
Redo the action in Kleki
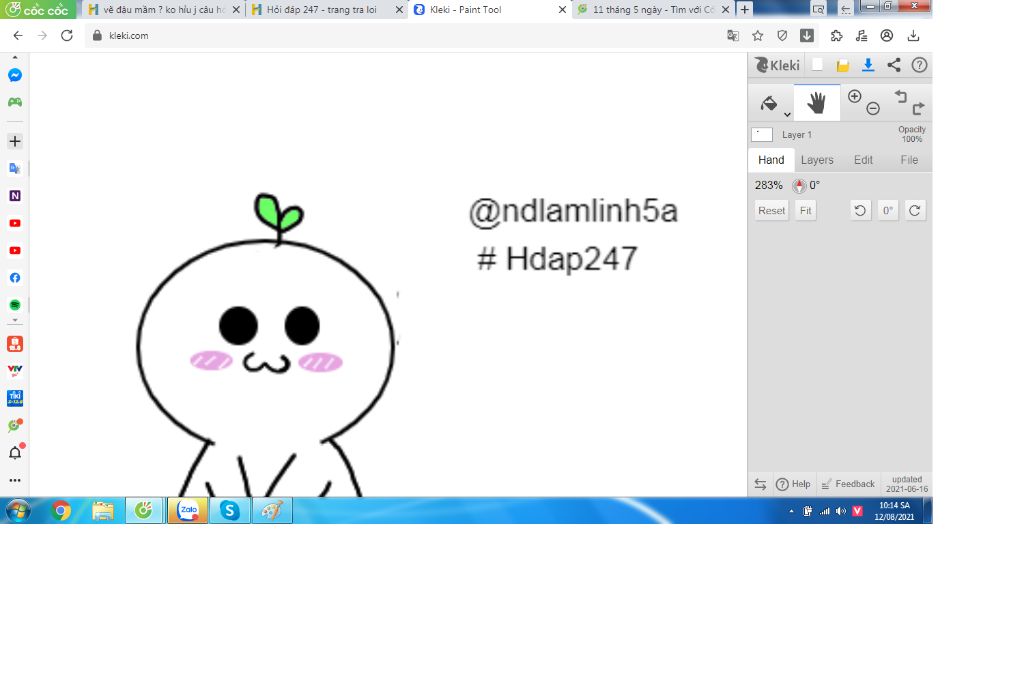[918, 108]
